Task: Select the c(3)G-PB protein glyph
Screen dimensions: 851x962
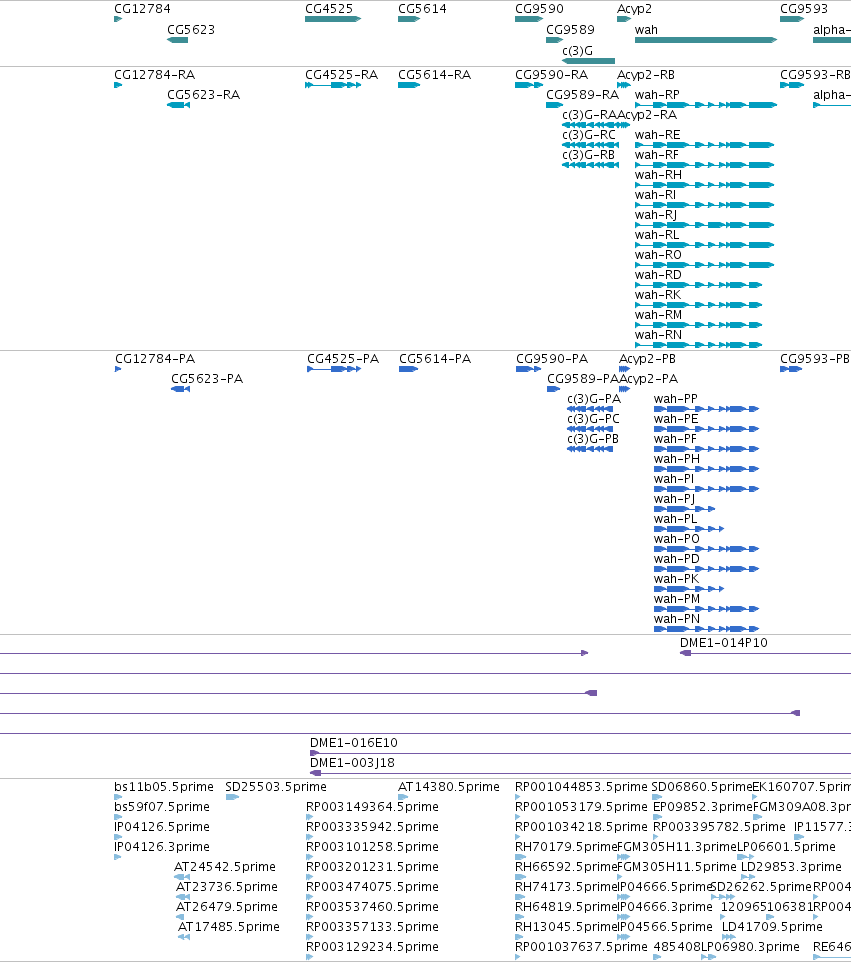Action: 590,448
